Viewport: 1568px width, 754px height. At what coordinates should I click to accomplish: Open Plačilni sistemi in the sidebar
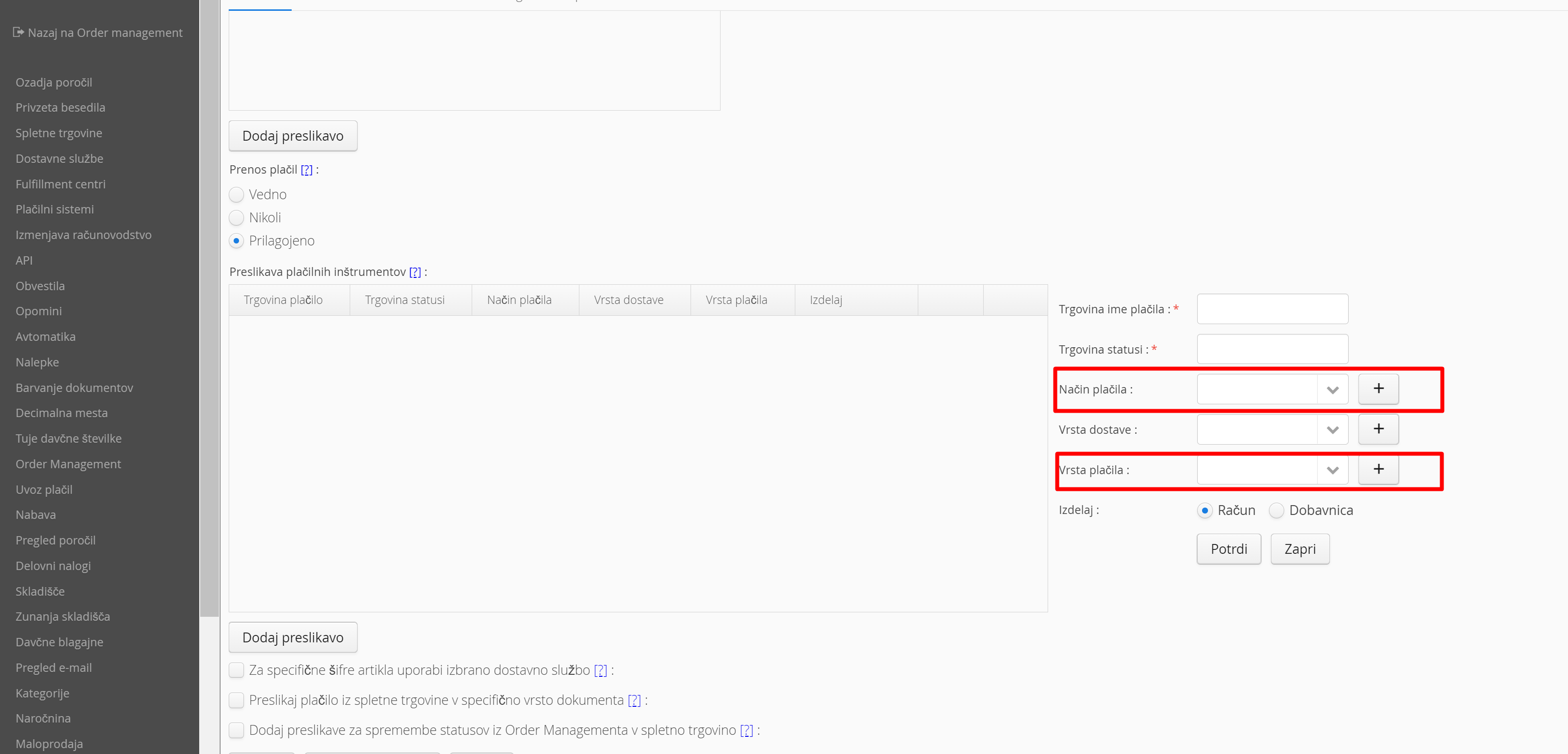coord(55,210)
